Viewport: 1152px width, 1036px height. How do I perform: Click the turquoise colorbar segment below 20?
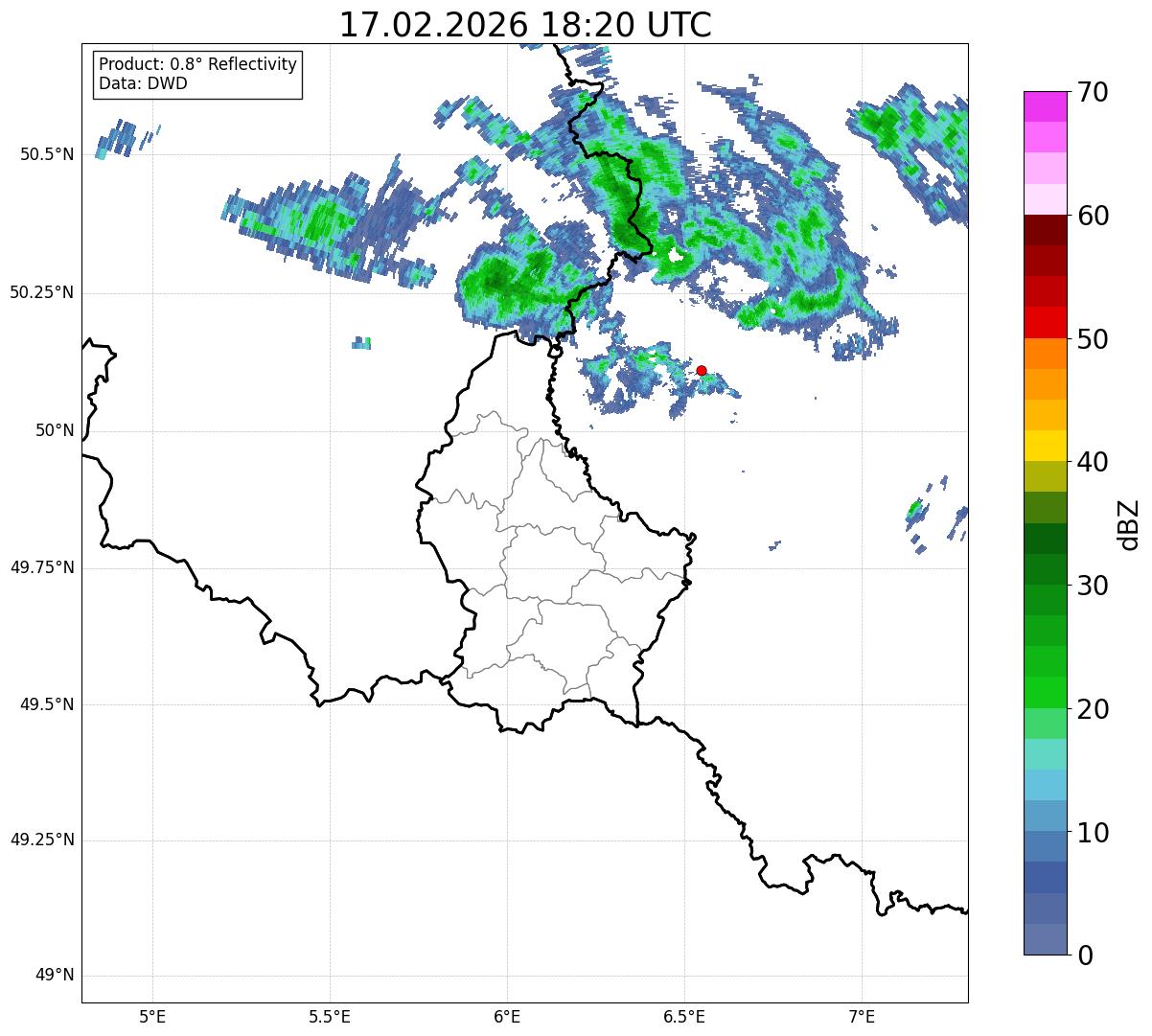pos(1046,754)
